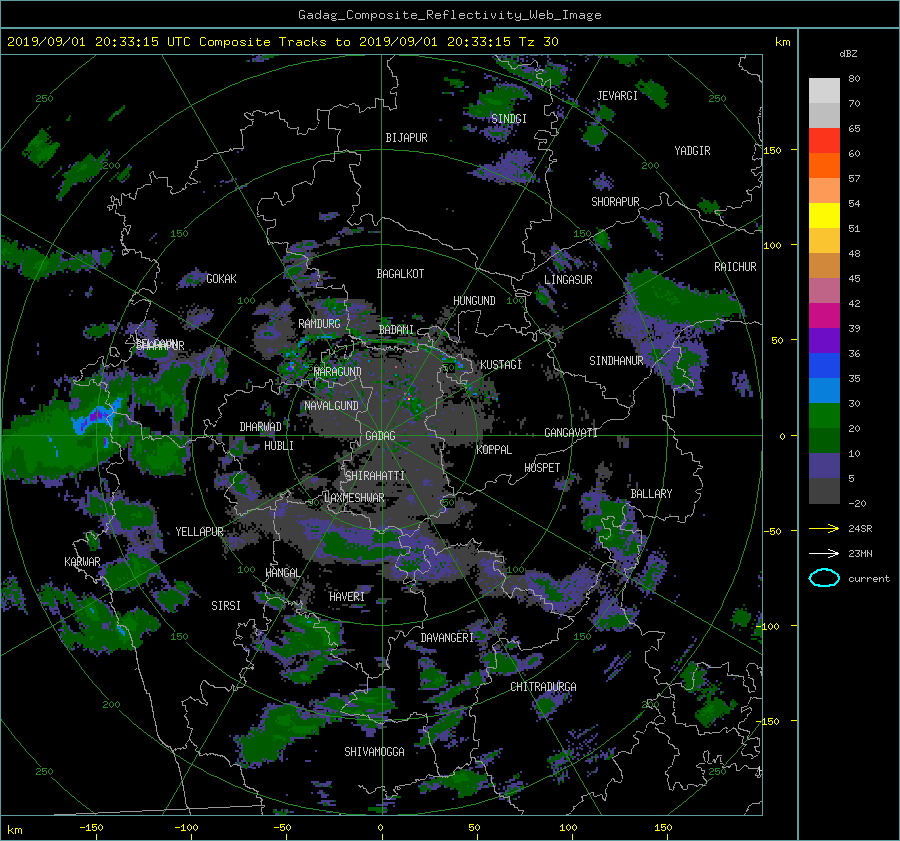Click the JEVARGI city label
The width and height of the screenshot is (900, 841).
(x=617, y=96)
